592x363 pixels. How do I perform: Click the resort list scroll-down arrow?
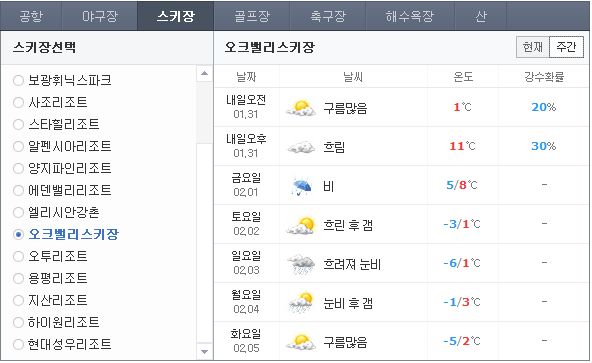(204, 352)
